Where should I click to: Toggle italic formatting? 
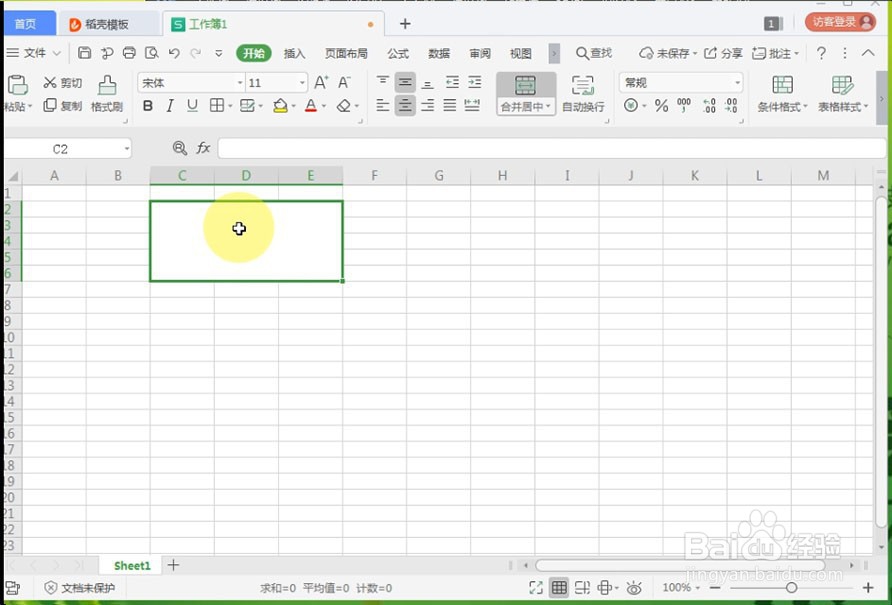click(x=170, y=106)
